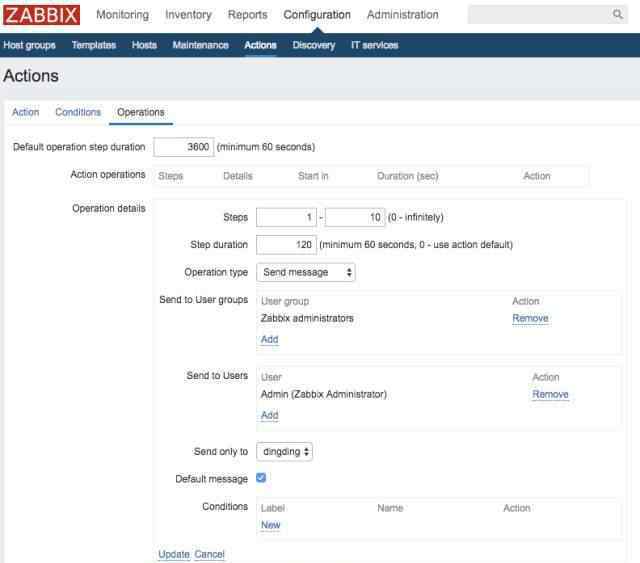
Task: Open the Reports menu
Action: coord(247,15)
